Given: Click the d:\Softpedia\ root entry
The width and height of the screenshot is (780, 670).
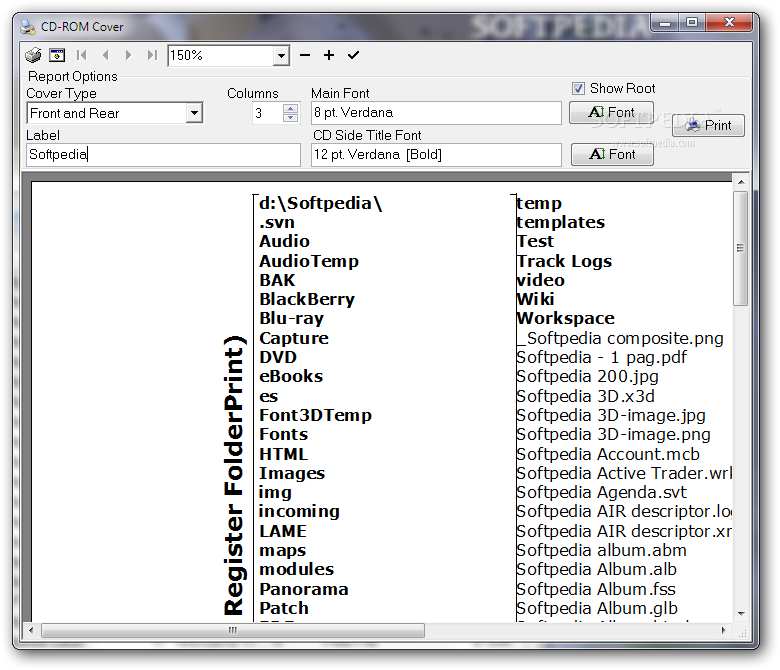Looking at the screenshot, I should point(320,203).
